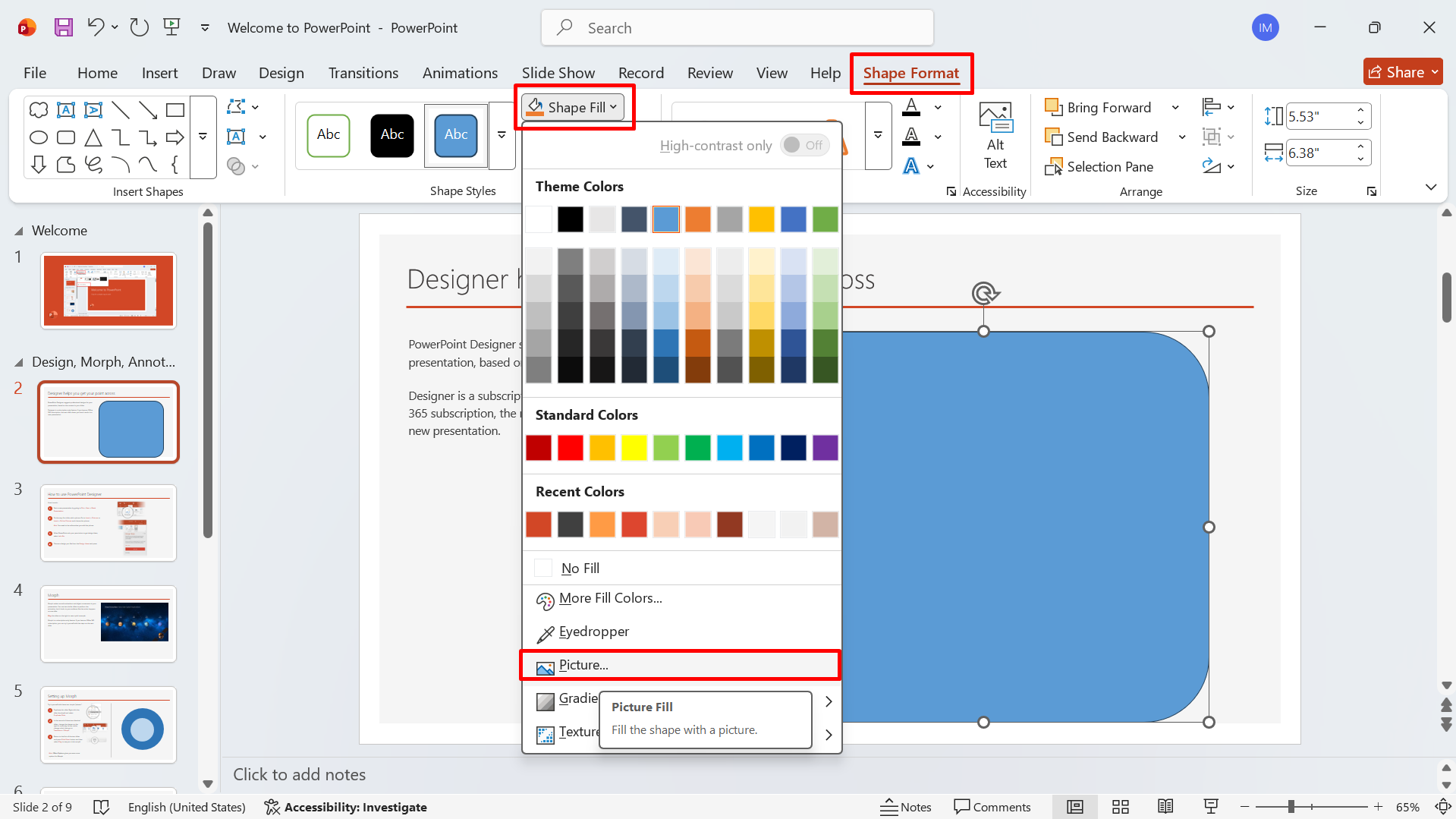Viewport: 1456px width, 819px height.
Task: Click the notes area placeholder
Action: click(299, 774)
